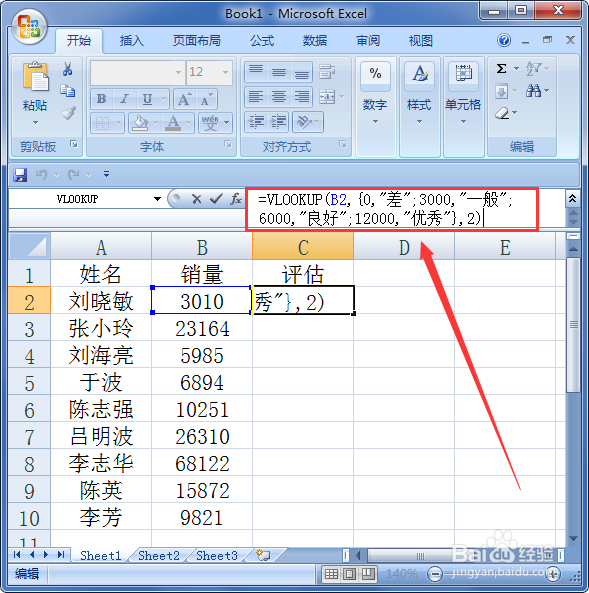Open the font size dropdown
This screenshot has height=593, width=589.
(225, 72)
